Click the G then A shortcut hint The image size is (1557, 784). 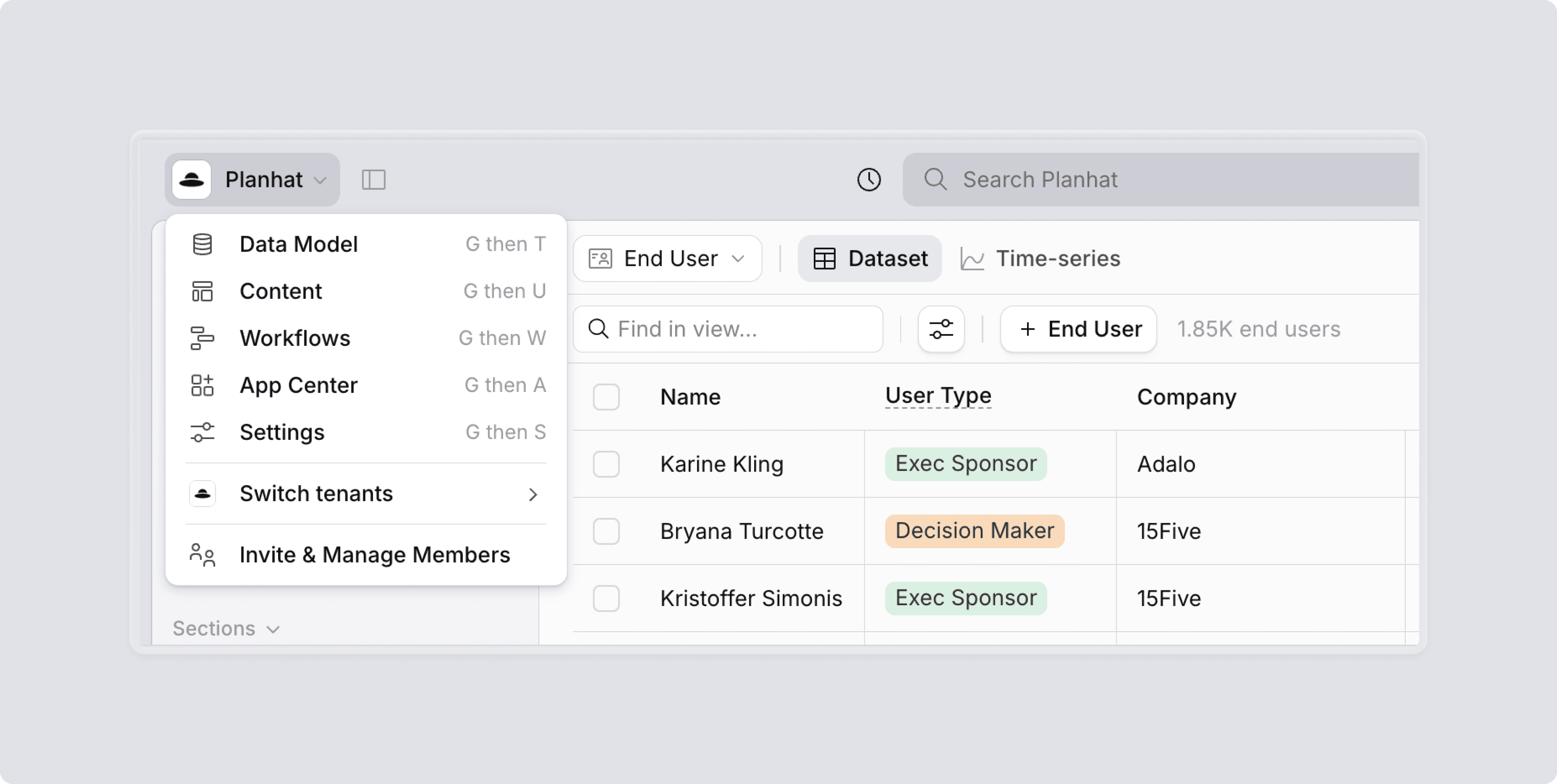505,385
